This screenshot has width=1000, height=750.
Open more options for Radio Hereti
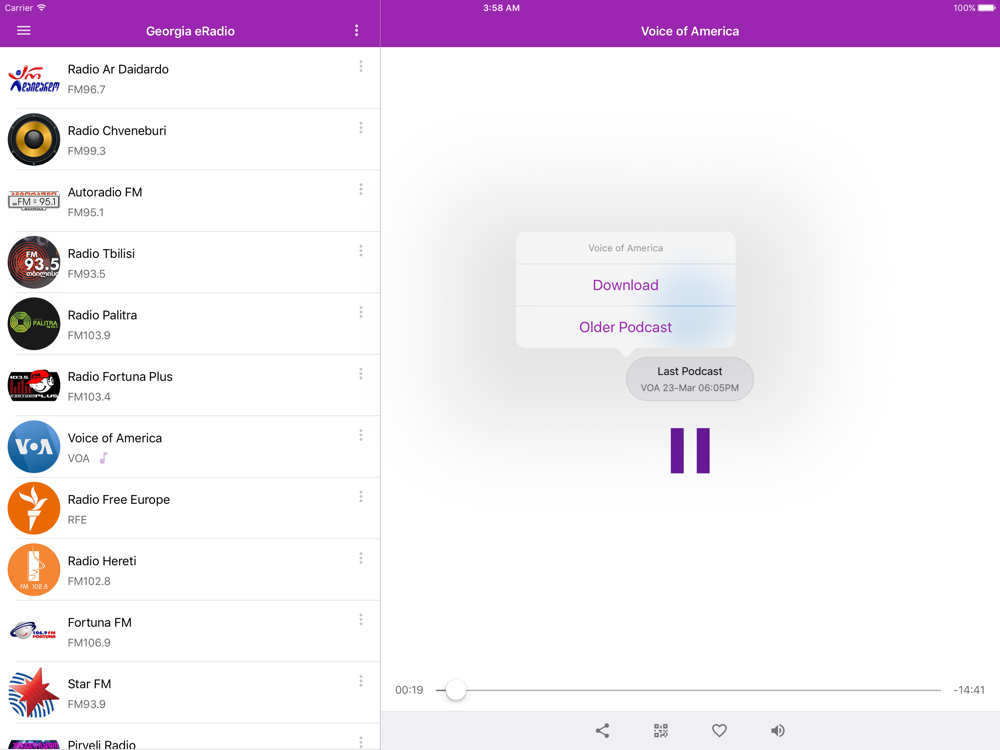tap(361, 558)
